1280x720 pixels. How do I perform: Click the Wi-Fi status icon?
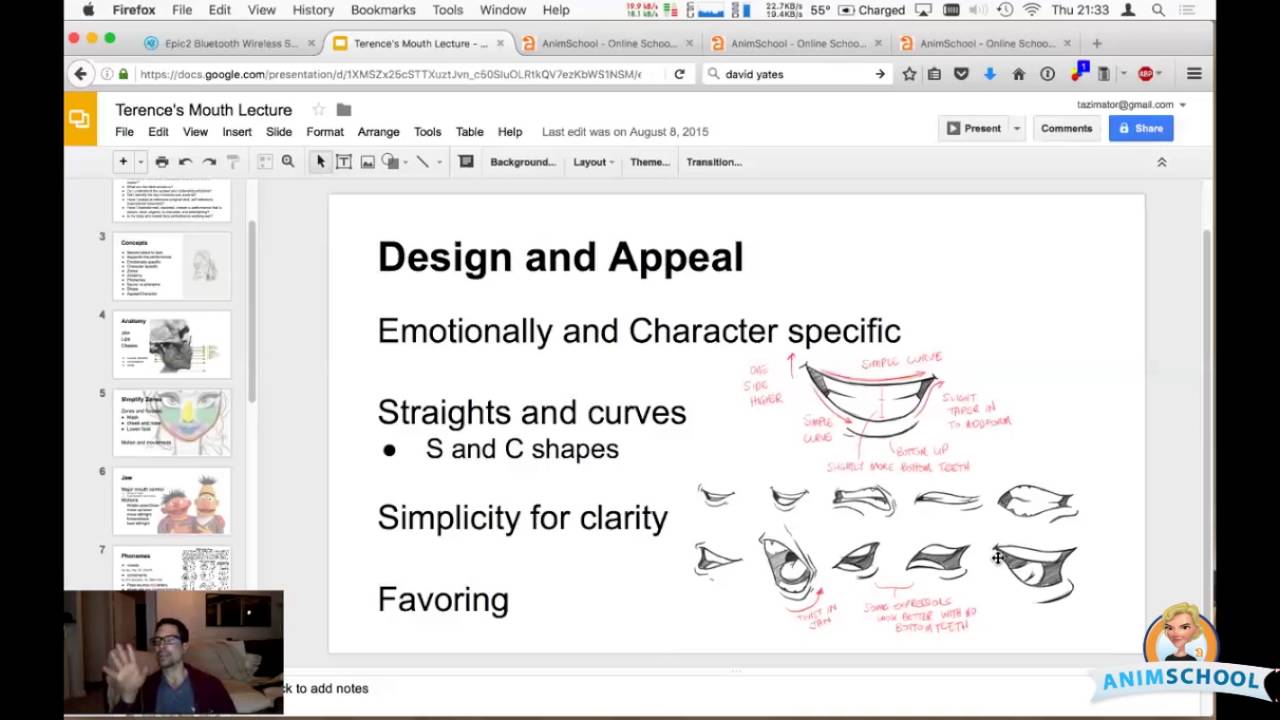click(x=1032, y=10)
